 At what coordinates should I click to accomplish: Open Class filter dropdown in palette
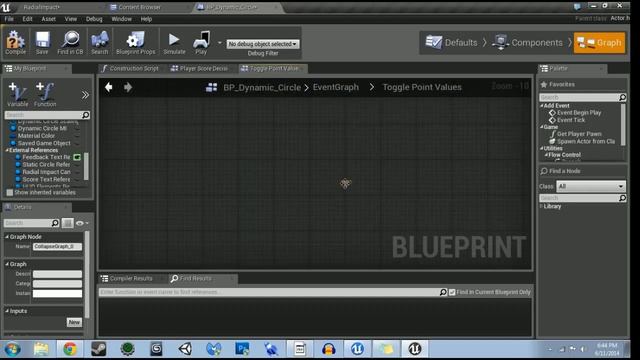(591, 187)
